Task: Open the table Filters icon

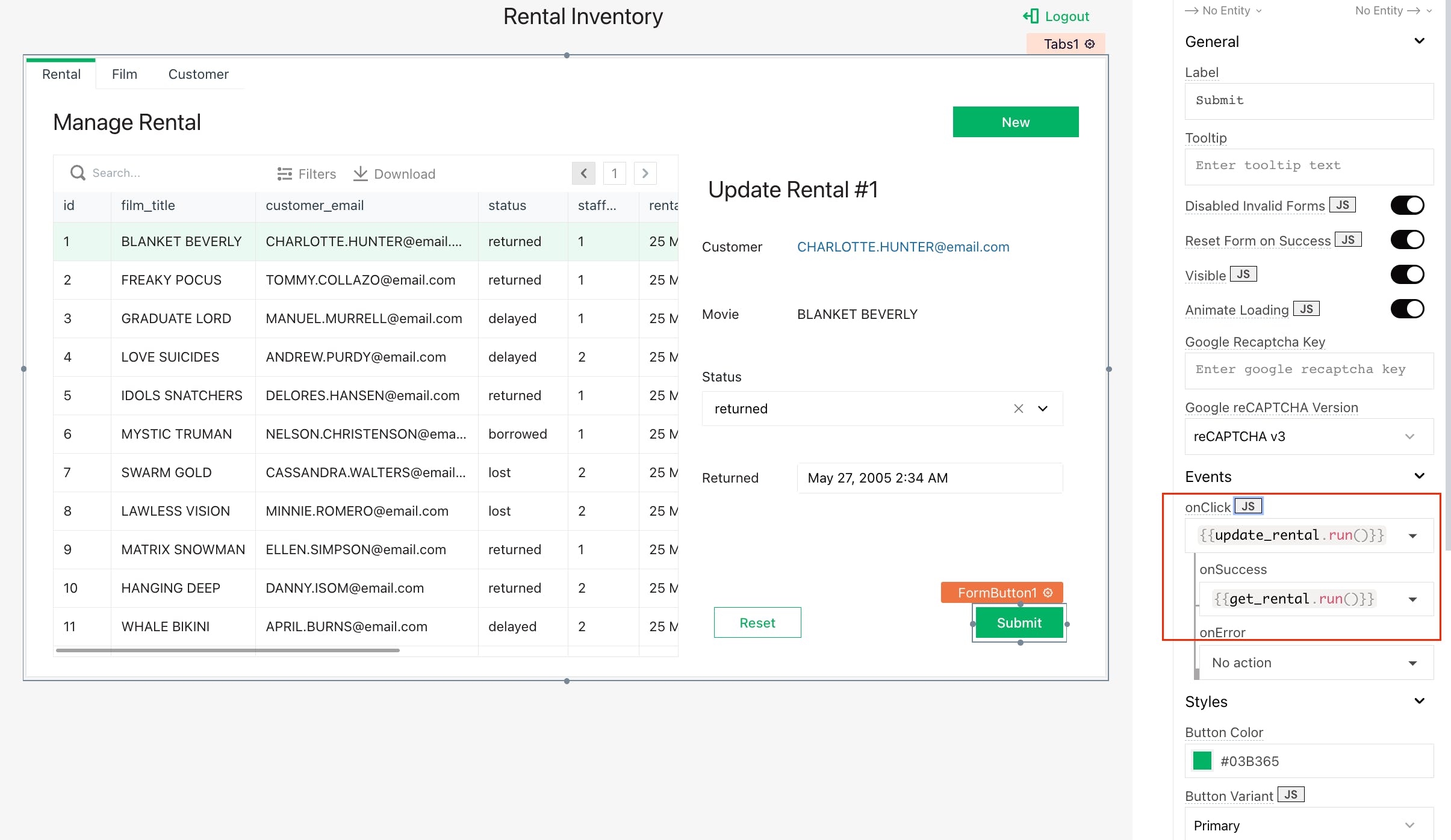Action: coord(284,174)
